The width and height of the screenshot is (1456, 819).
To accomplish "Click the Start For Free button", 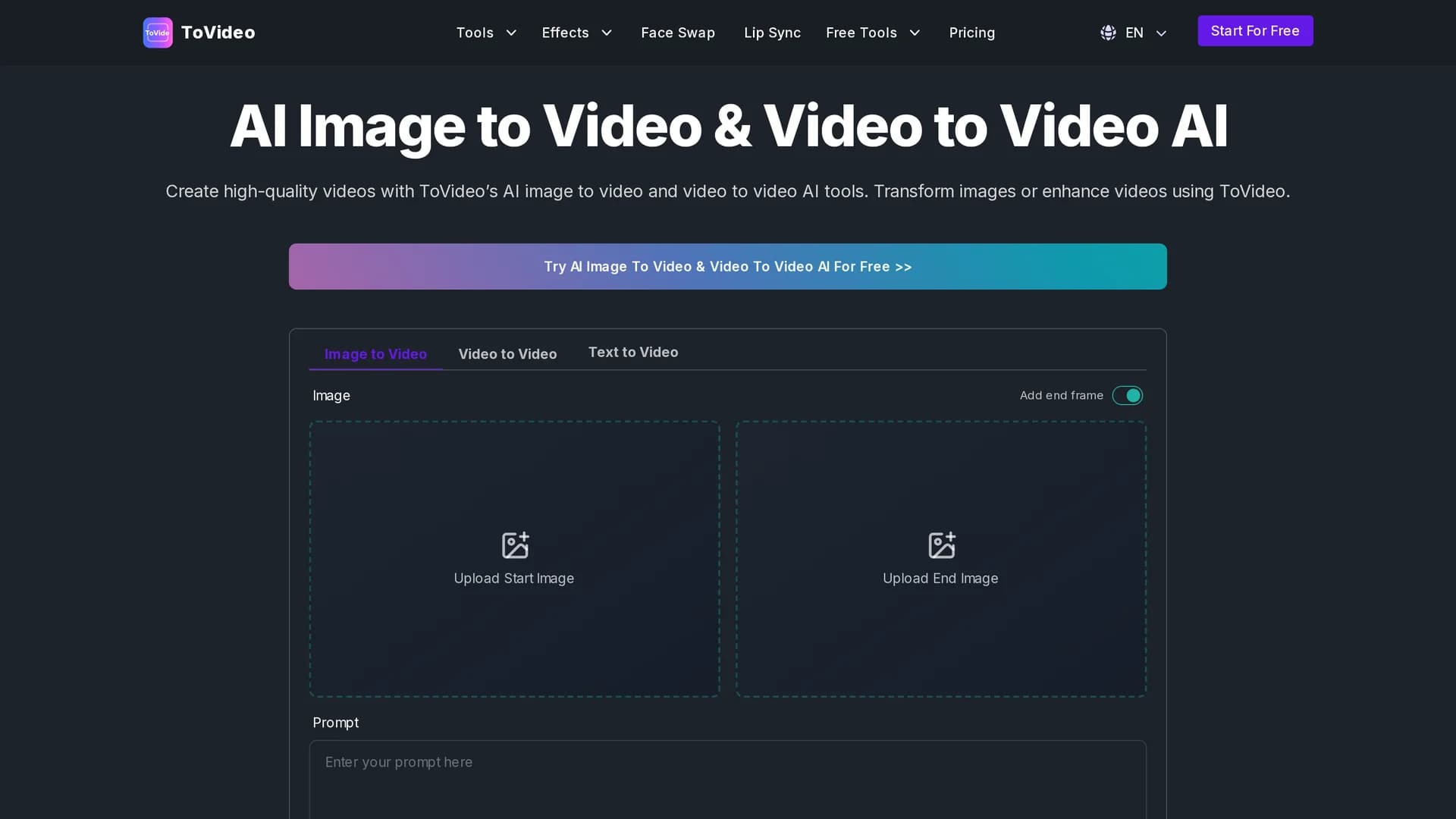I will click(1255, 31).
